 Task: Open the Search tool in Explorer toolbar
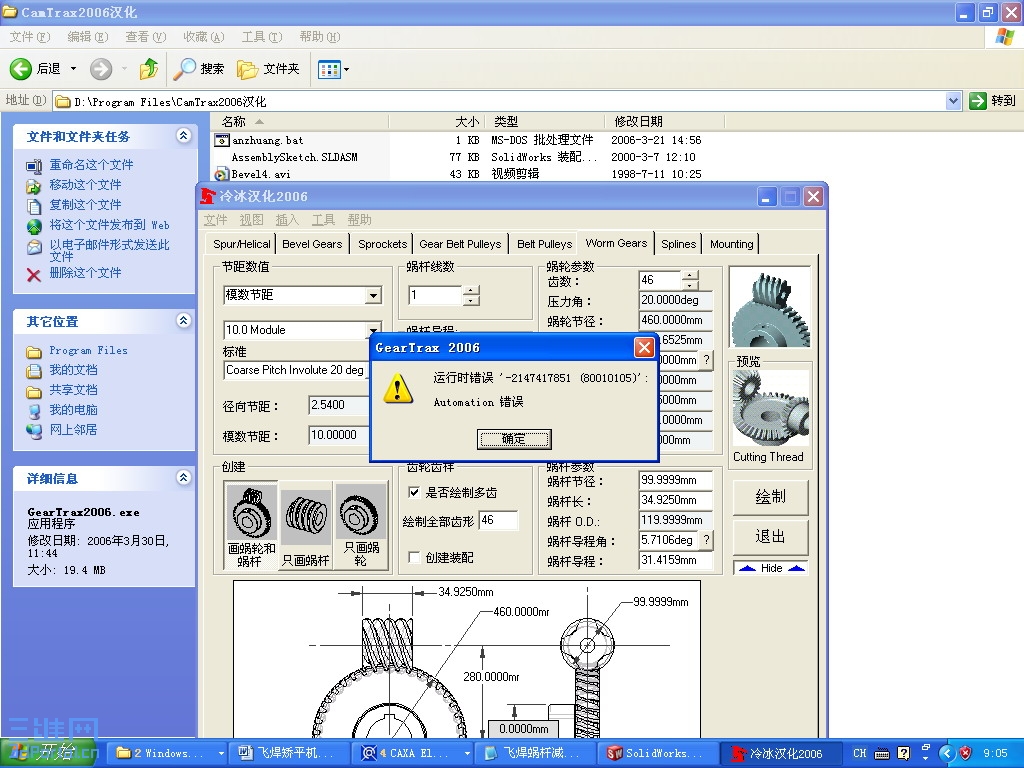(x=199, y=69)
